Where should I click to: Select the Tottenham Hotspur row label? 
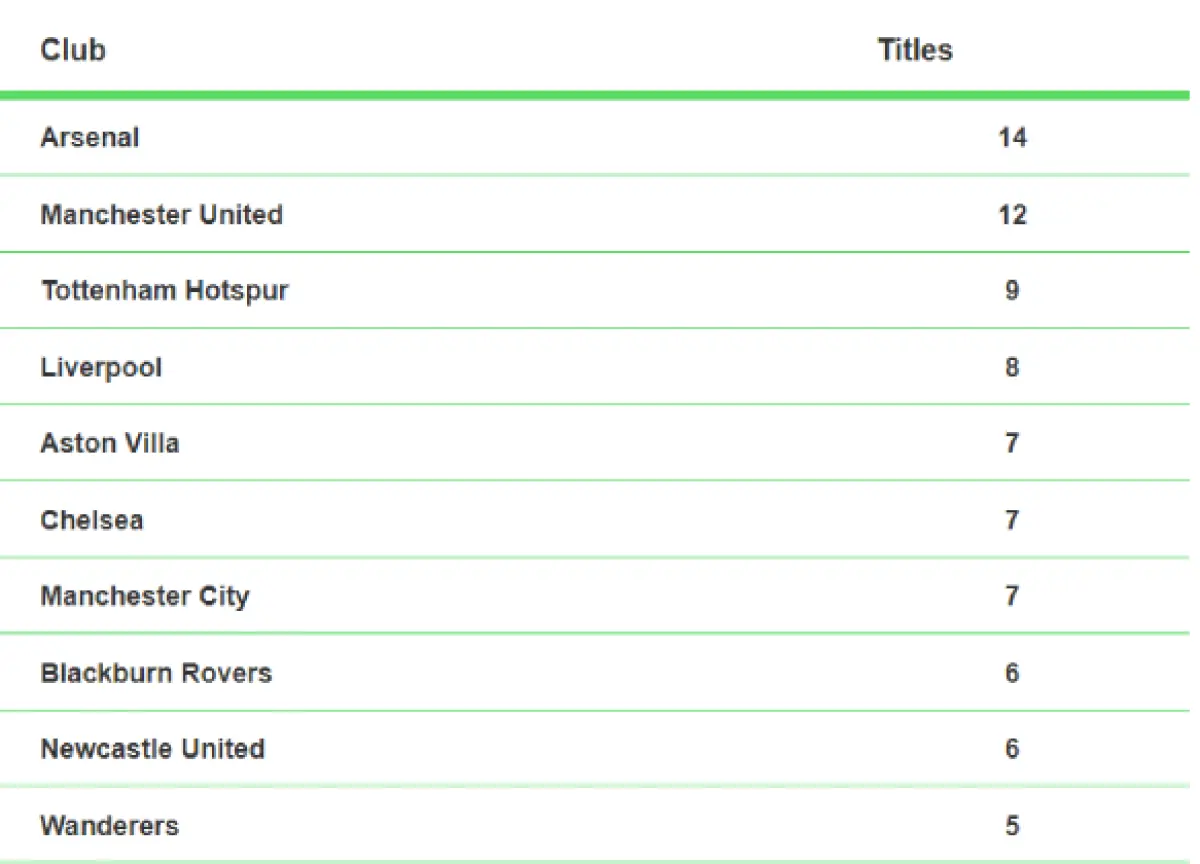[x=165, y=291]
